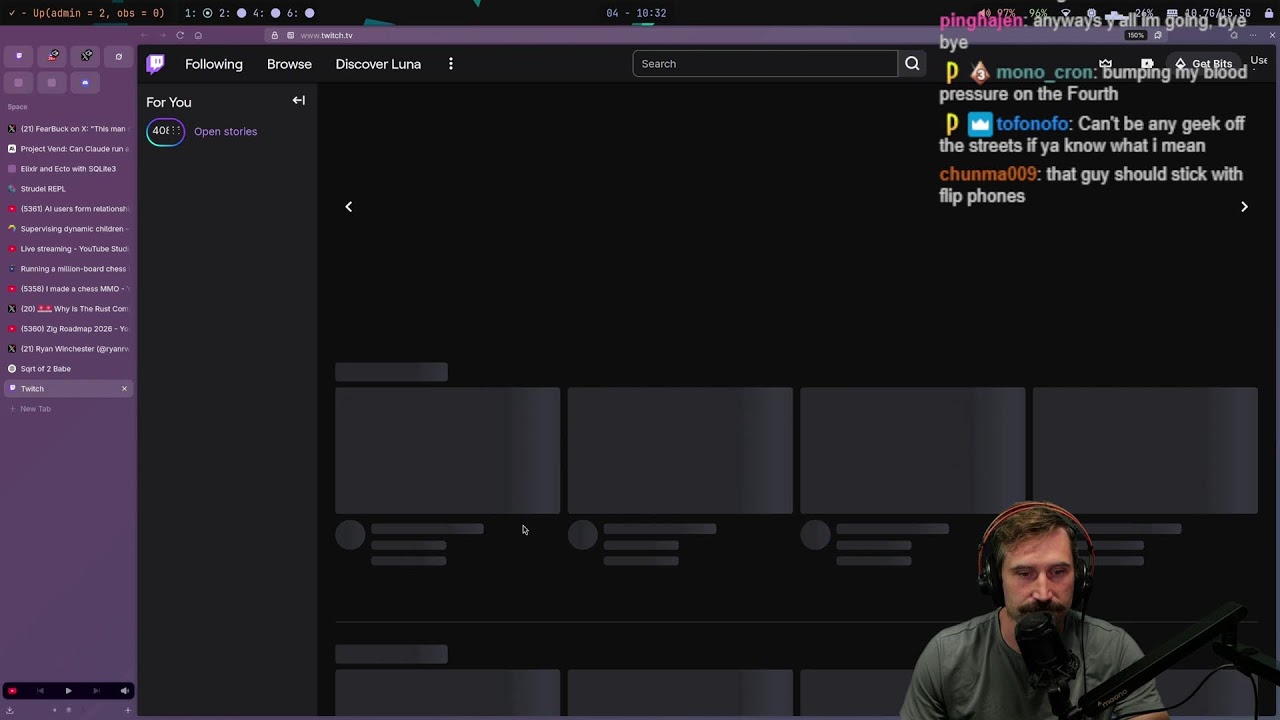Image resolution: width=1280 pixels, height=720 pixels.
Task: Click the browser back arrow
Action: (x=144, y=35)
